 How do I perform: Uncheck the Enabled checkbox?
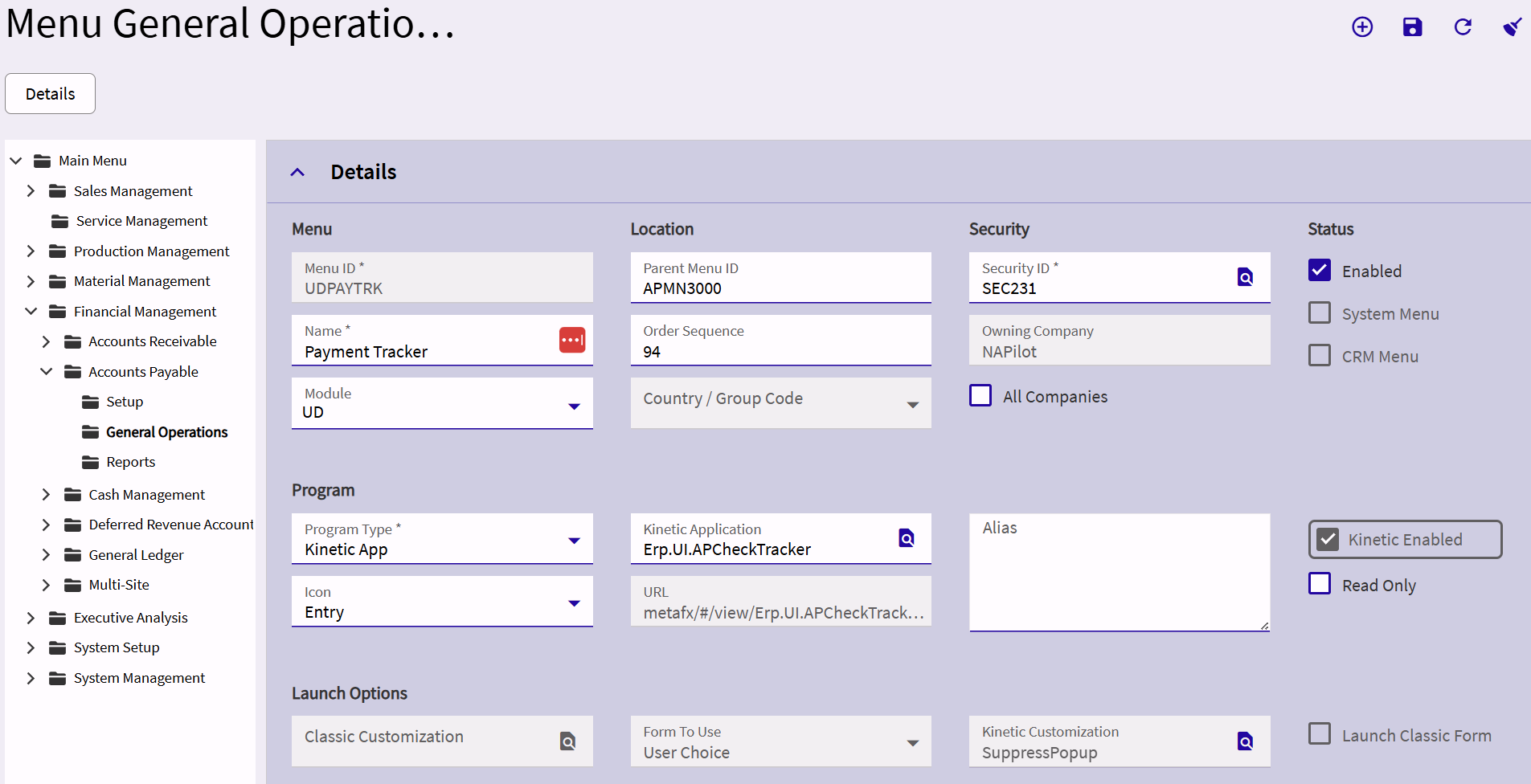pos(1320,271)
